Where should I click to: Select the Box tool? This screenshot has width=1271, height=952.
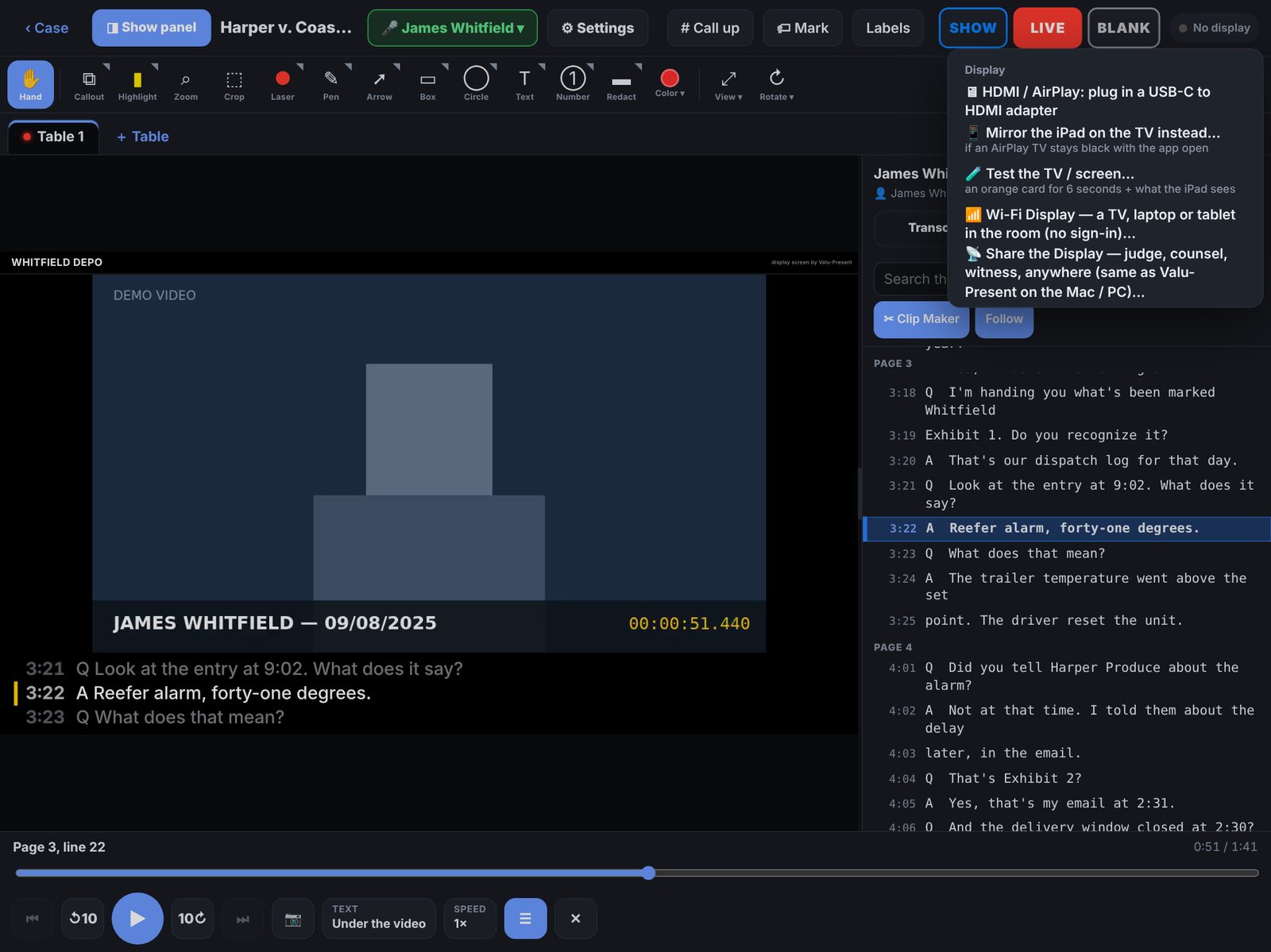coord(428,84)
